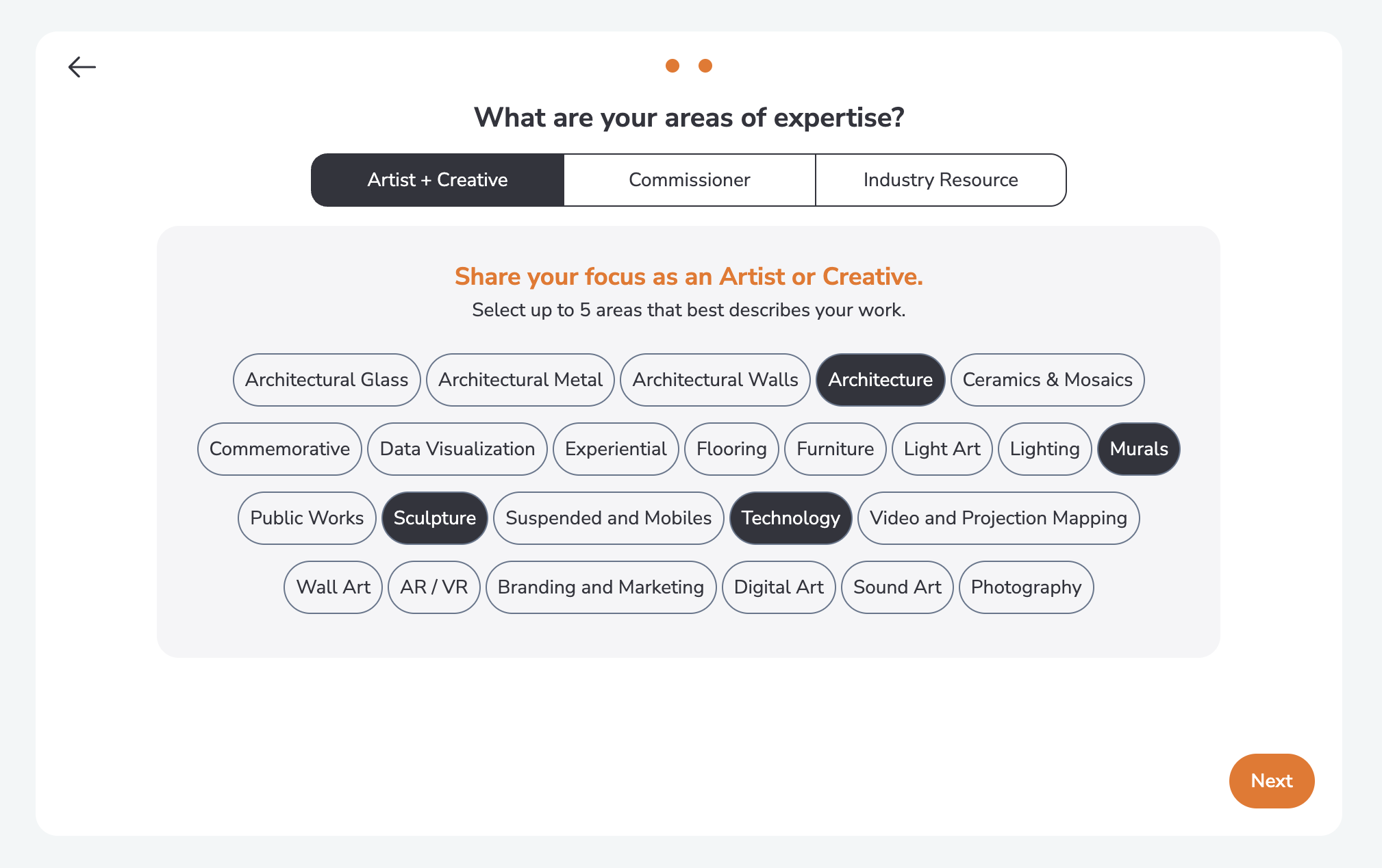The image size is (1382, 868).
Task: Select Branding and Marketing chip
Action: 601,587
